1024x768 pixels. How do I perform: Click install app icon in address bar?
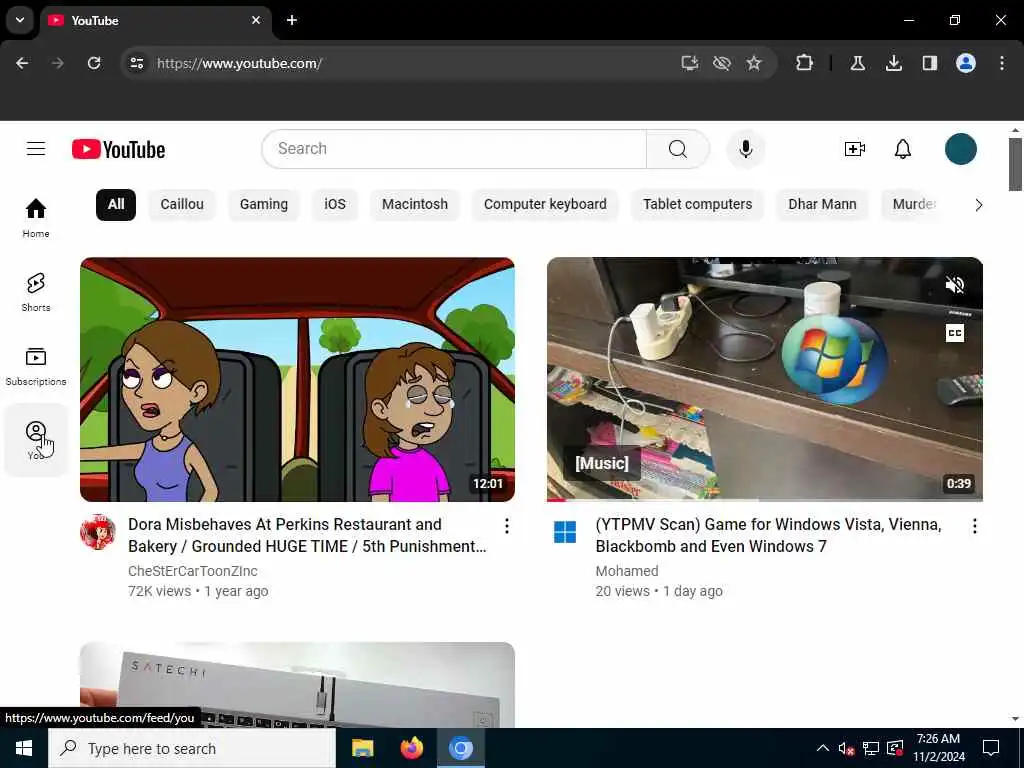click(690, 63)
